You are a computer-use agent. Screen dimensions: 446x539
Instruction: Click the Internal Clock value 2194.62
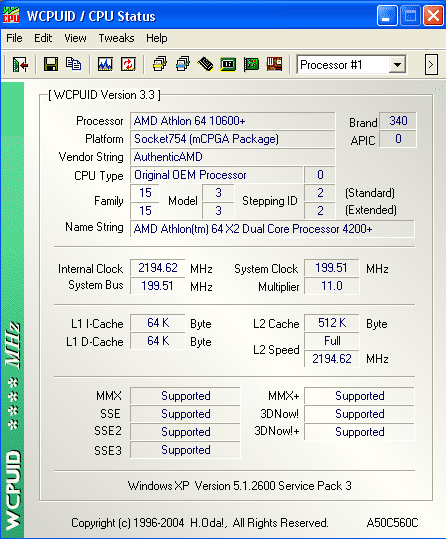click(157, 268)
